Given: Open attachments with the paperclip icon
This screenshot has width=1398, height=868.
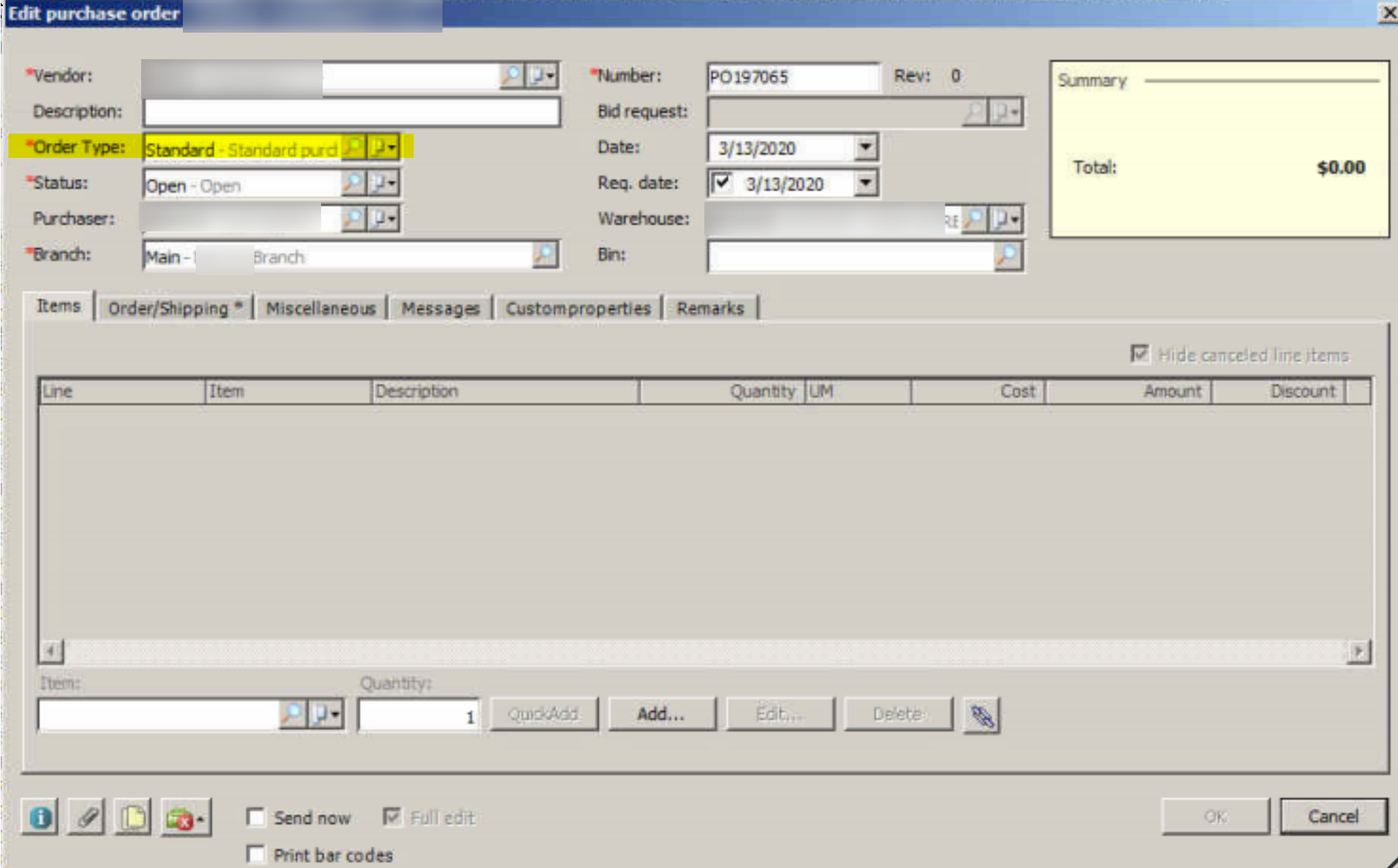Looking at the screenshot, I should coord(87,817).
